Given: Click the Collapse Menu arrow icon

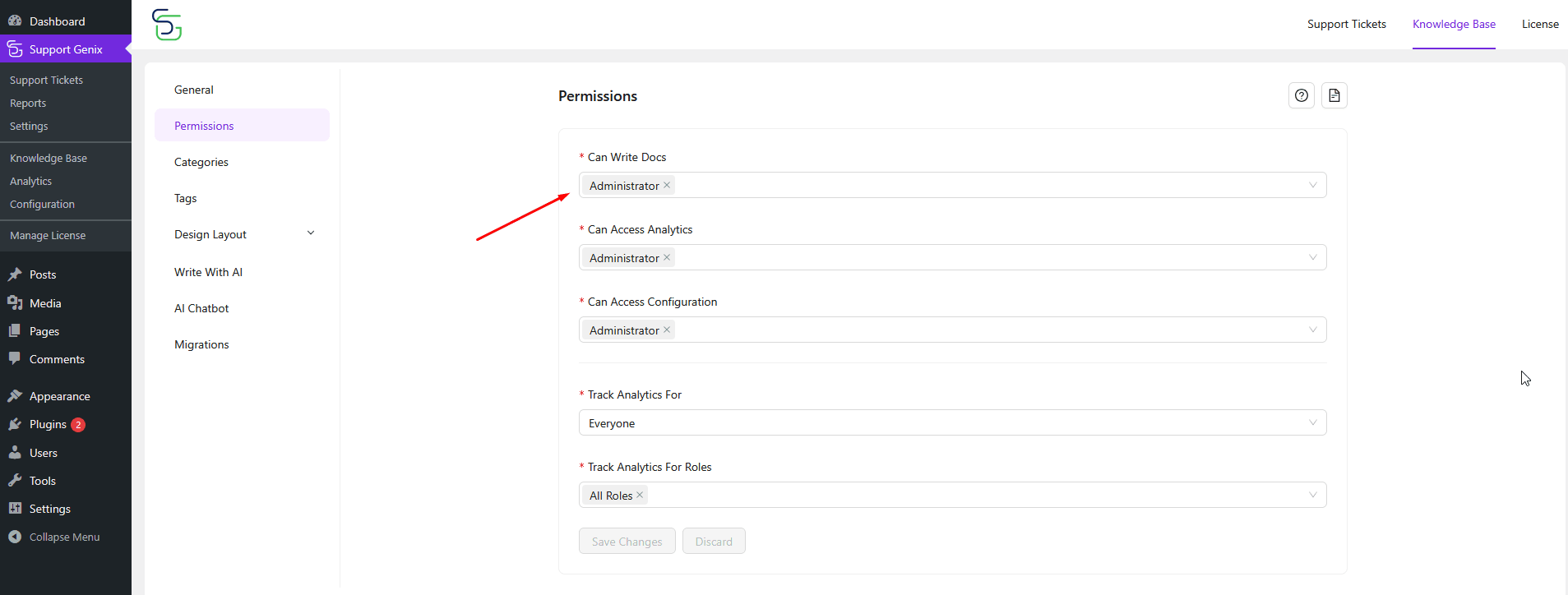Looking at the screenshot, I should coord(15,537).
